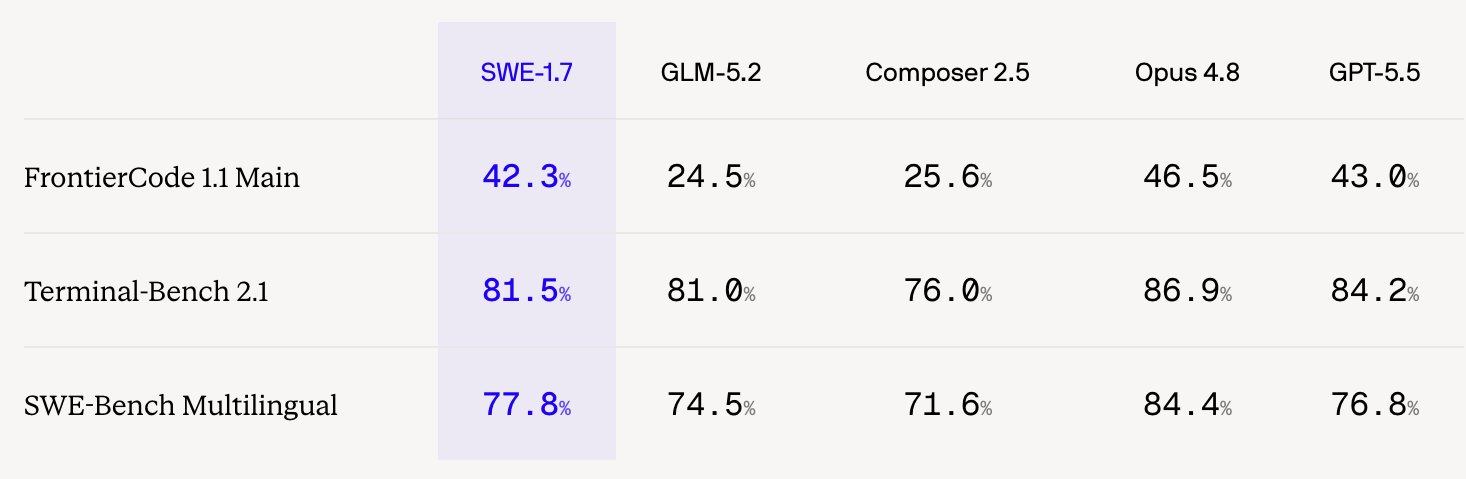This screenshot has height=479, width=1466.
Task: Click Opus 4.8's 46.5% FrontierCode score
Action: [1187, 177]
